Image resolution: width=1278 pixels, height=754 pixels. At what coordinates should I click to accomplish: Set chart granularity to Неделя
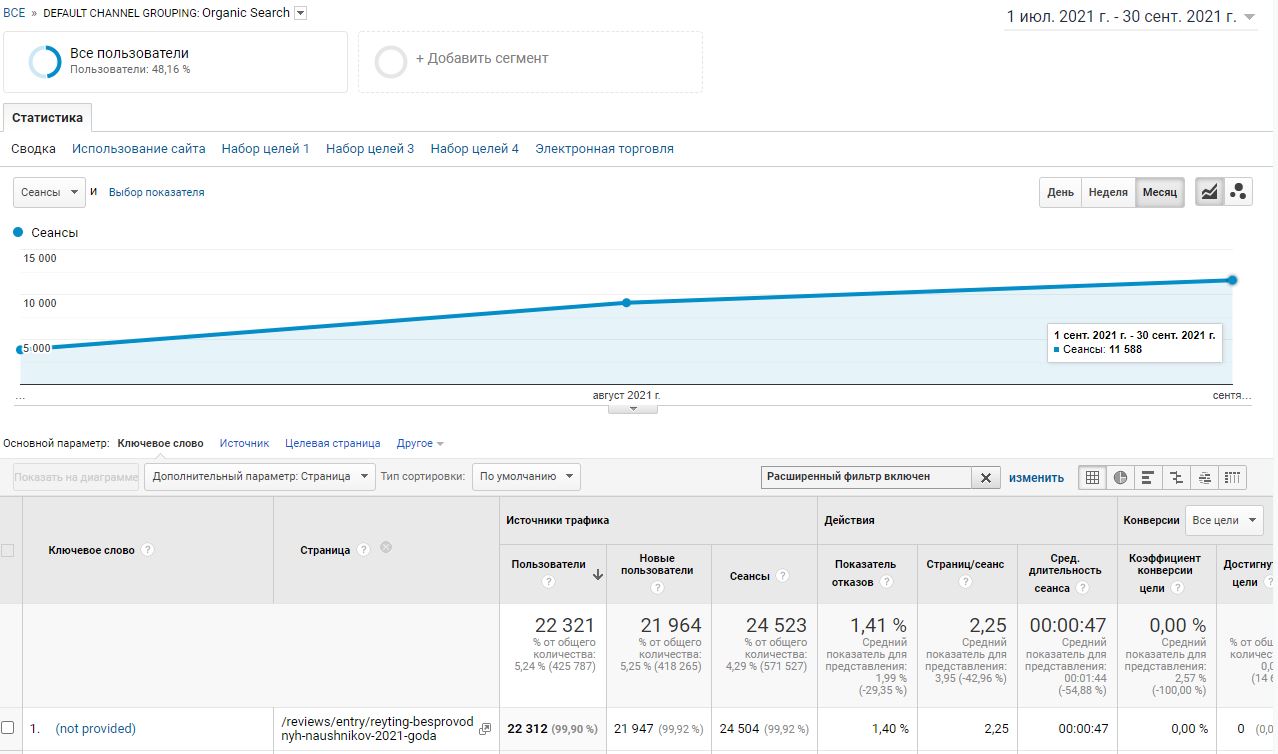click(1107, 192)
